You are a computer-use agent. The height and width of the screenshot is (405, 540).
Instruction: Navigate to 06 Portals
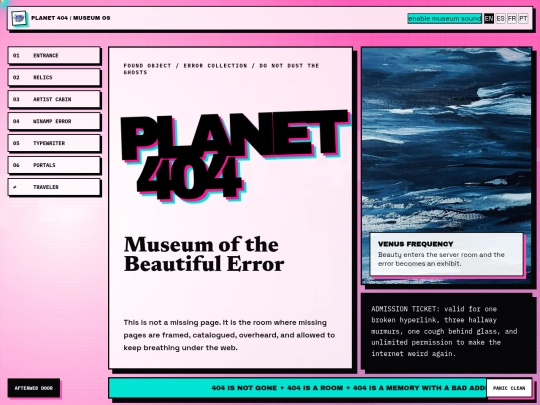pos(54,165)
